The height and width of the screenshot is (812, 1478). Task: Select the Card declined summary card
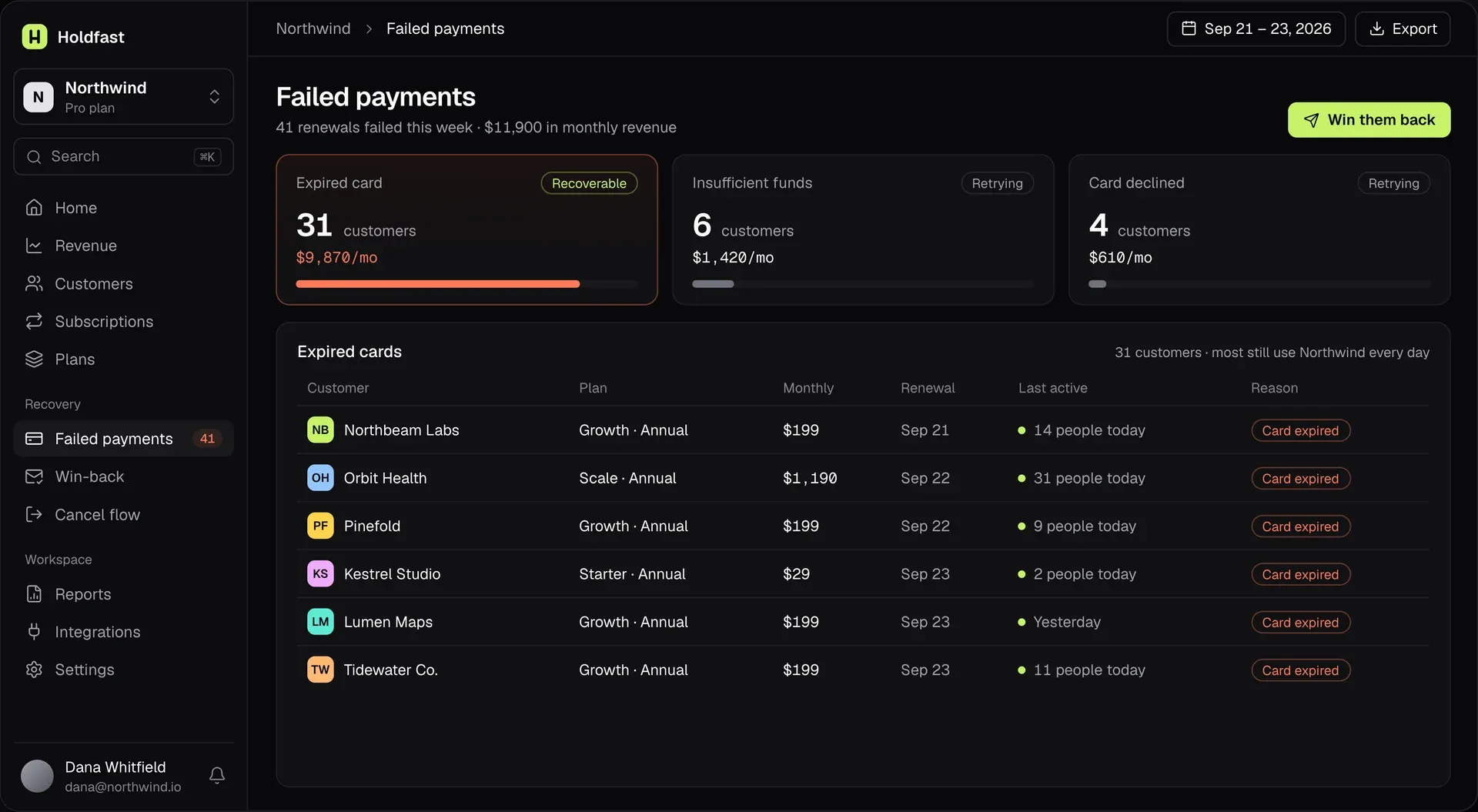(1259, 229)
